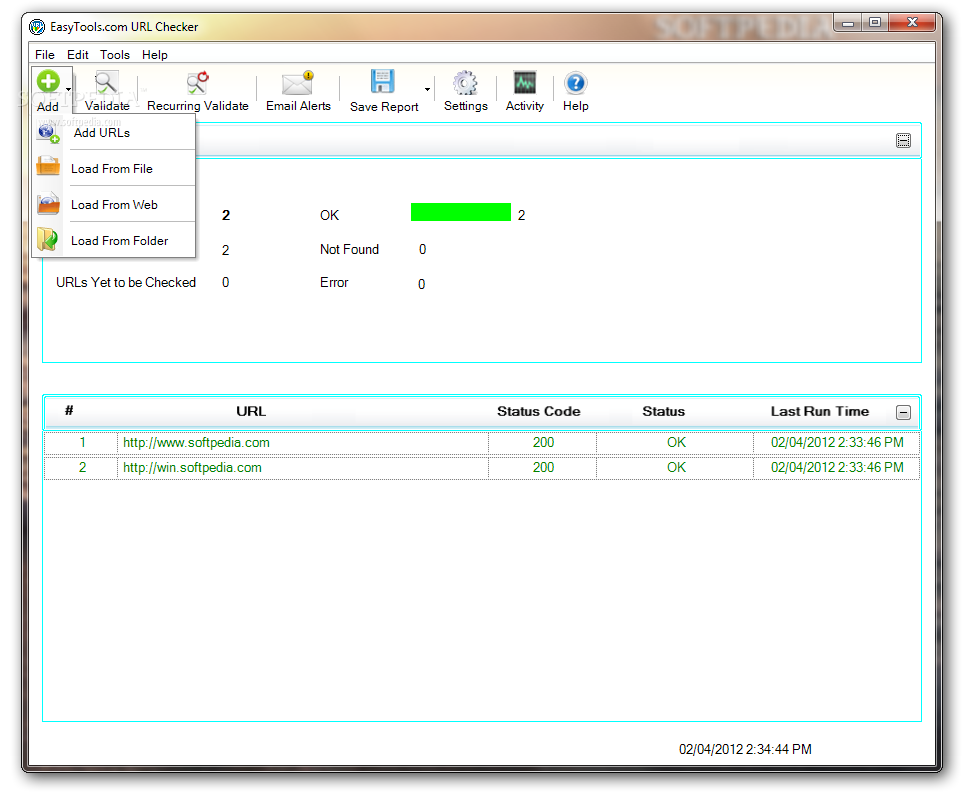963x793 pixels.
Task: Click the # column header
Action: click(69, 410)
